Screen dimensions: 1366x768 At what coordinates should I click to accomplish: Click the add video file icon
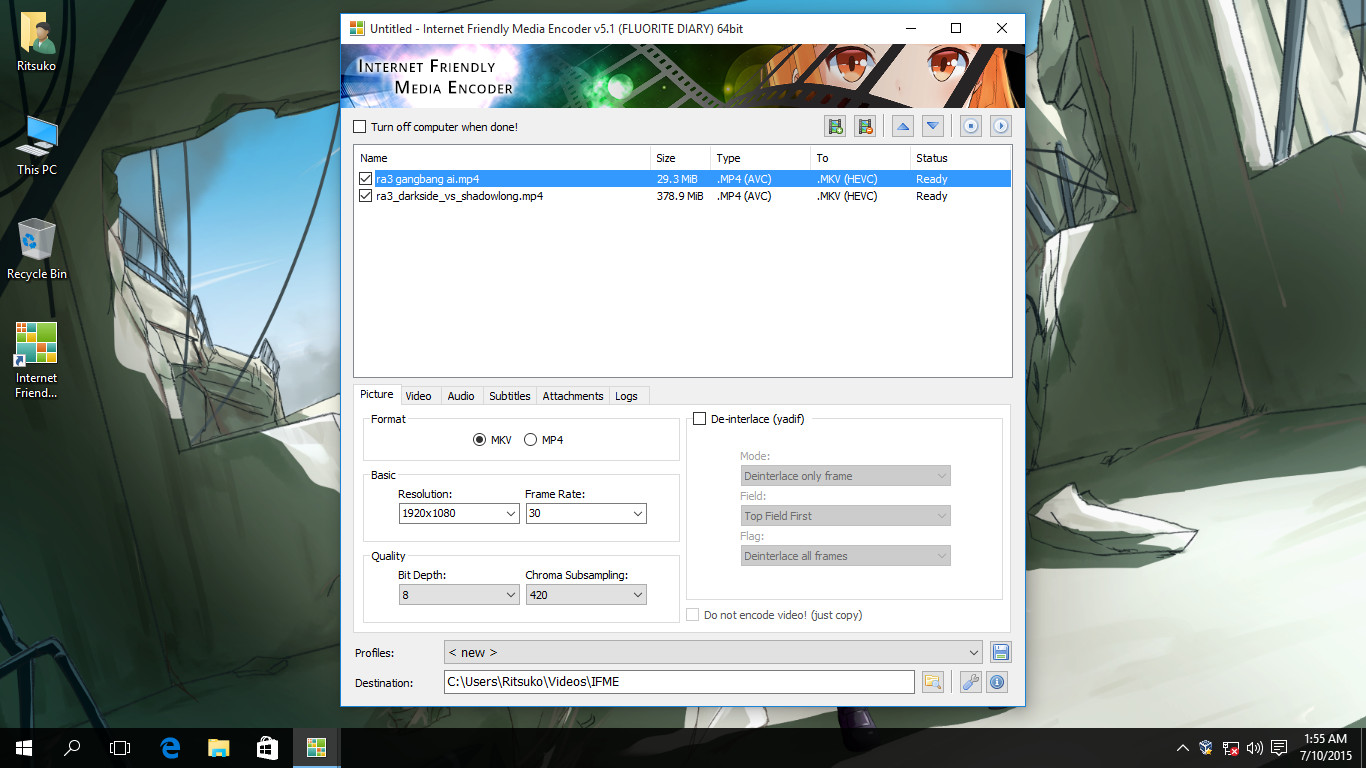[835, 126]
